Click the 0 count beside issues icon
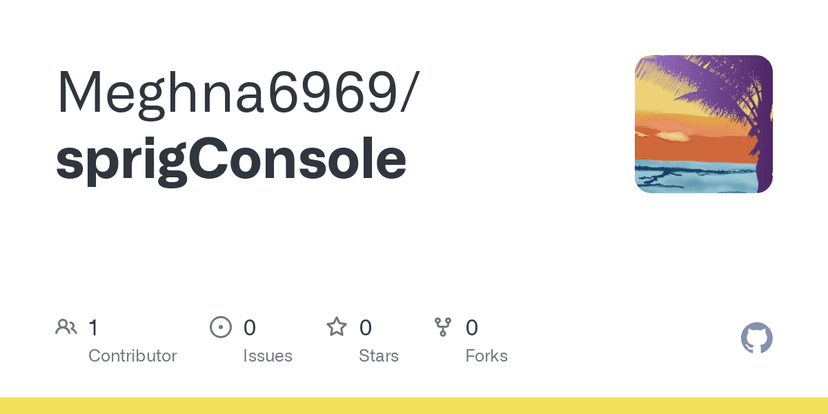828x414 pixels. [x=250, y=327]
